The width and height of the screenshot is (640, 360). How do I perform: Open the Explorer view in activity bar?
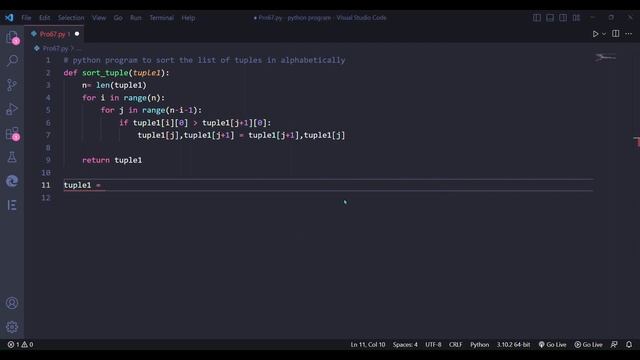[12, 37]
